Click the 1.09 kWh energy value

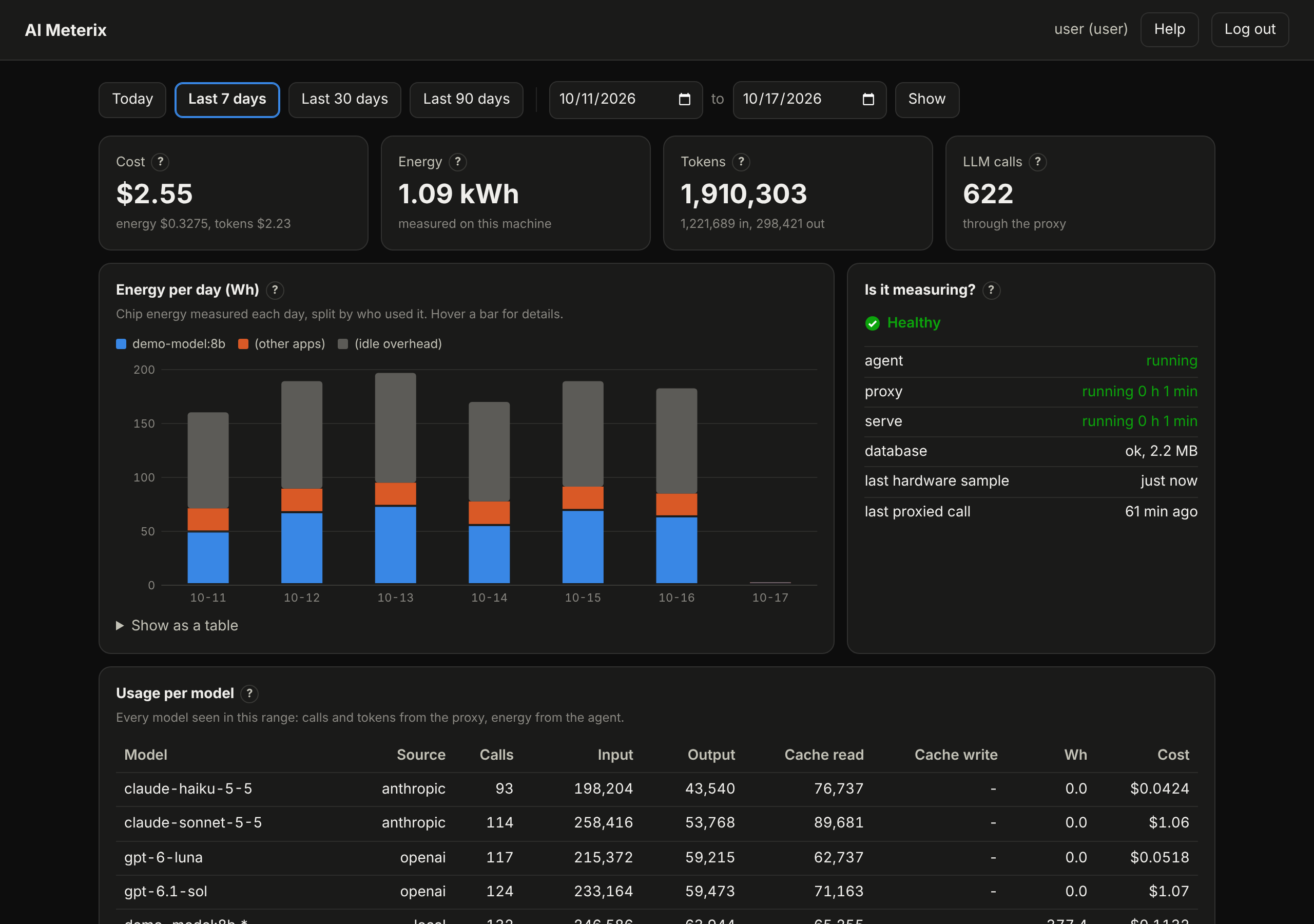458,194
